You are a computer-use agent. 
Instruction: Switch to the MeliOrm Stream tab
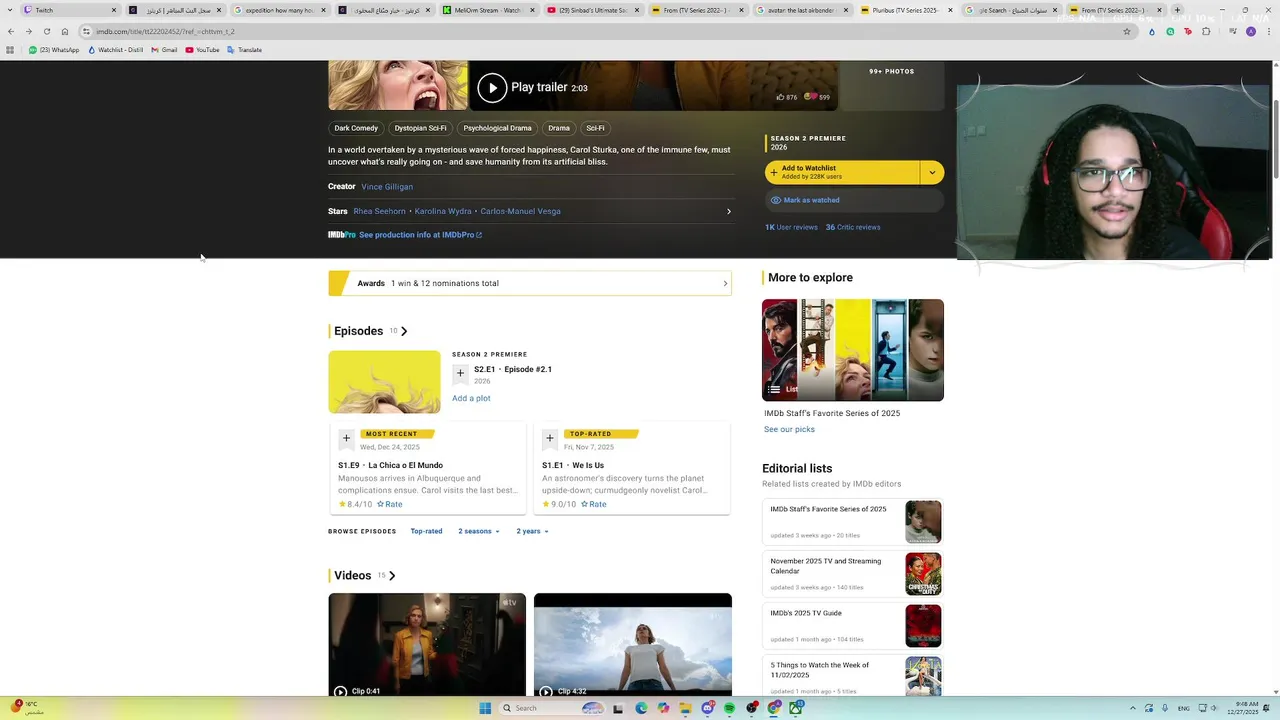coord(488,10)
